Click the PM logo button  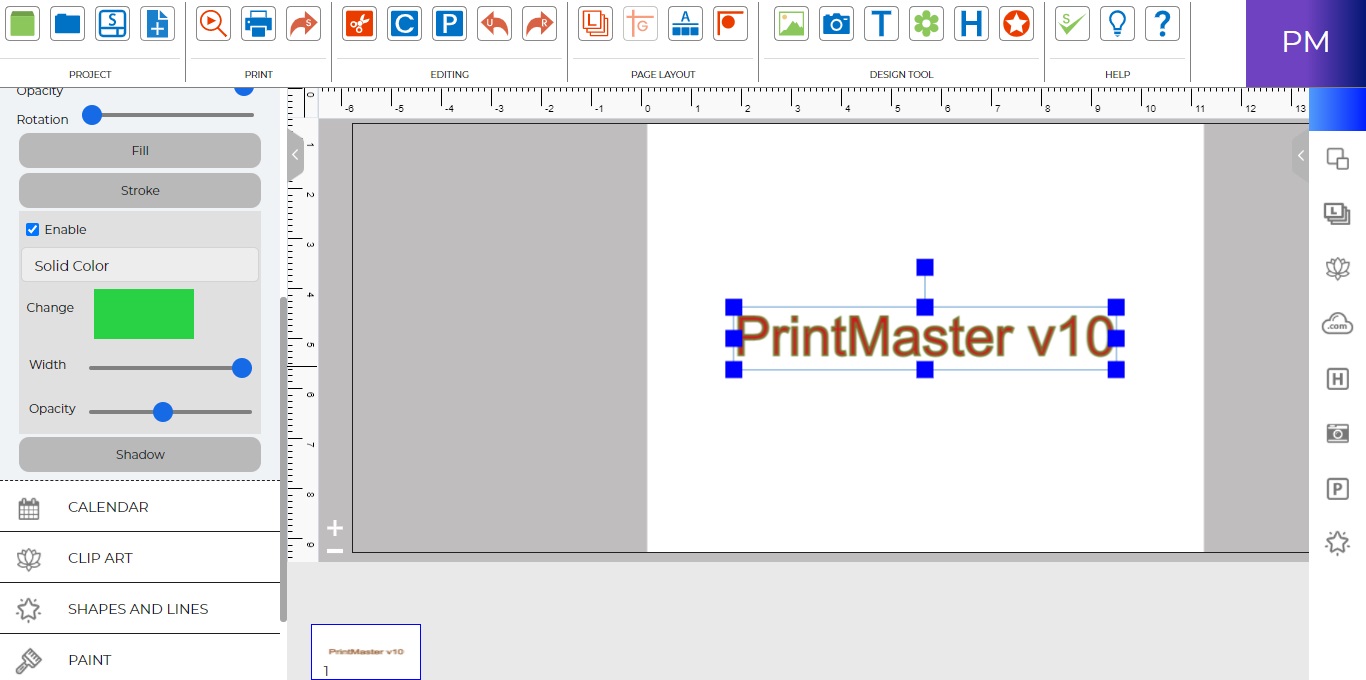pos(1306,43)
